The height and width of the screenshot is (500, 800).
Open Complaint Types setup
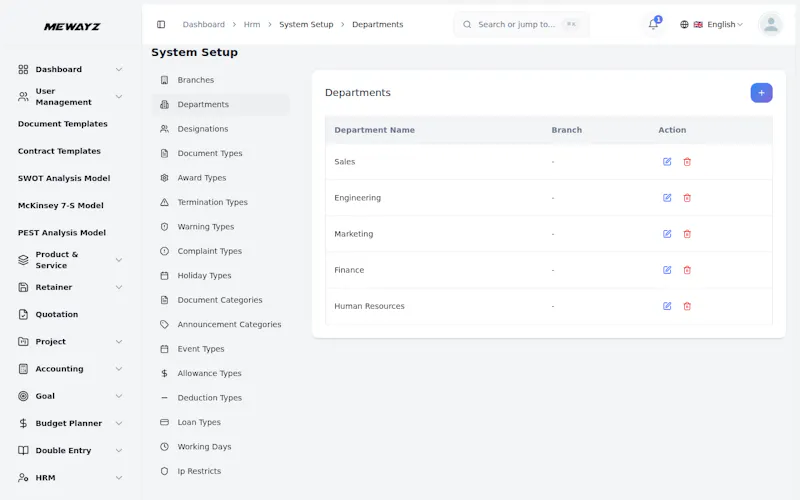click(221, 252)
